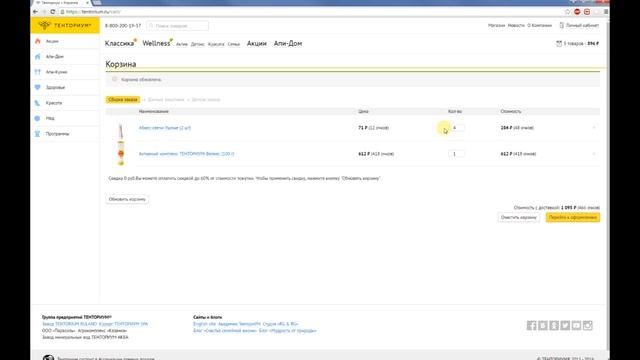
Task: Open the Семья subcategory
Action: [233, 44]
